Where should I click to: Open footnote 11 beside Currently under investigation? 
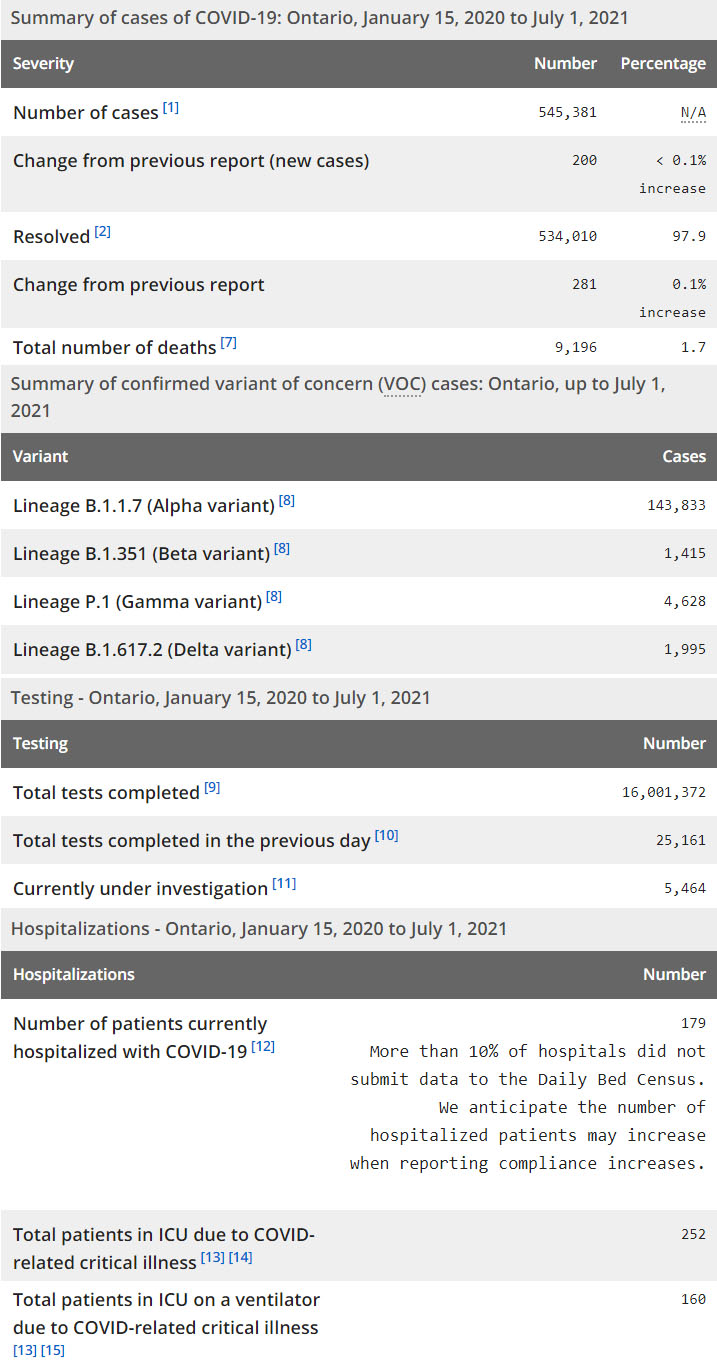pos(284,884)
